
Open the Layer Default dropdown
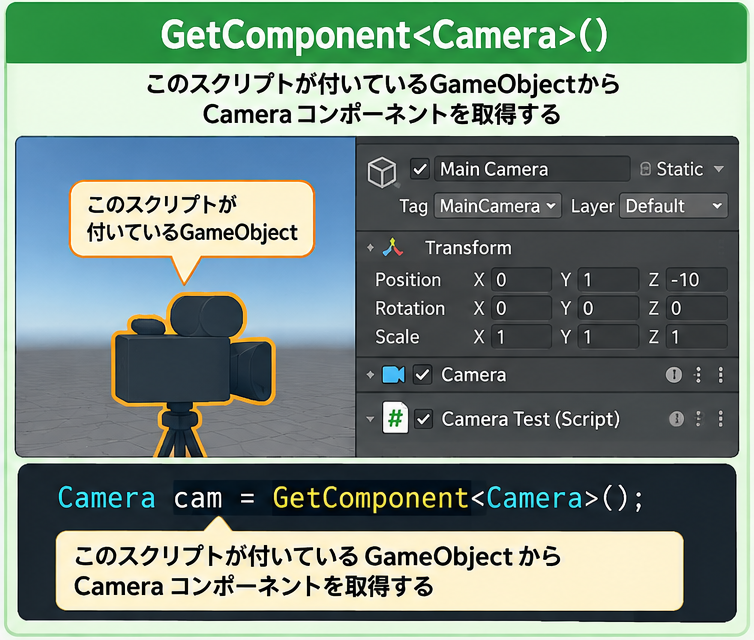click(x=673, y=206)
